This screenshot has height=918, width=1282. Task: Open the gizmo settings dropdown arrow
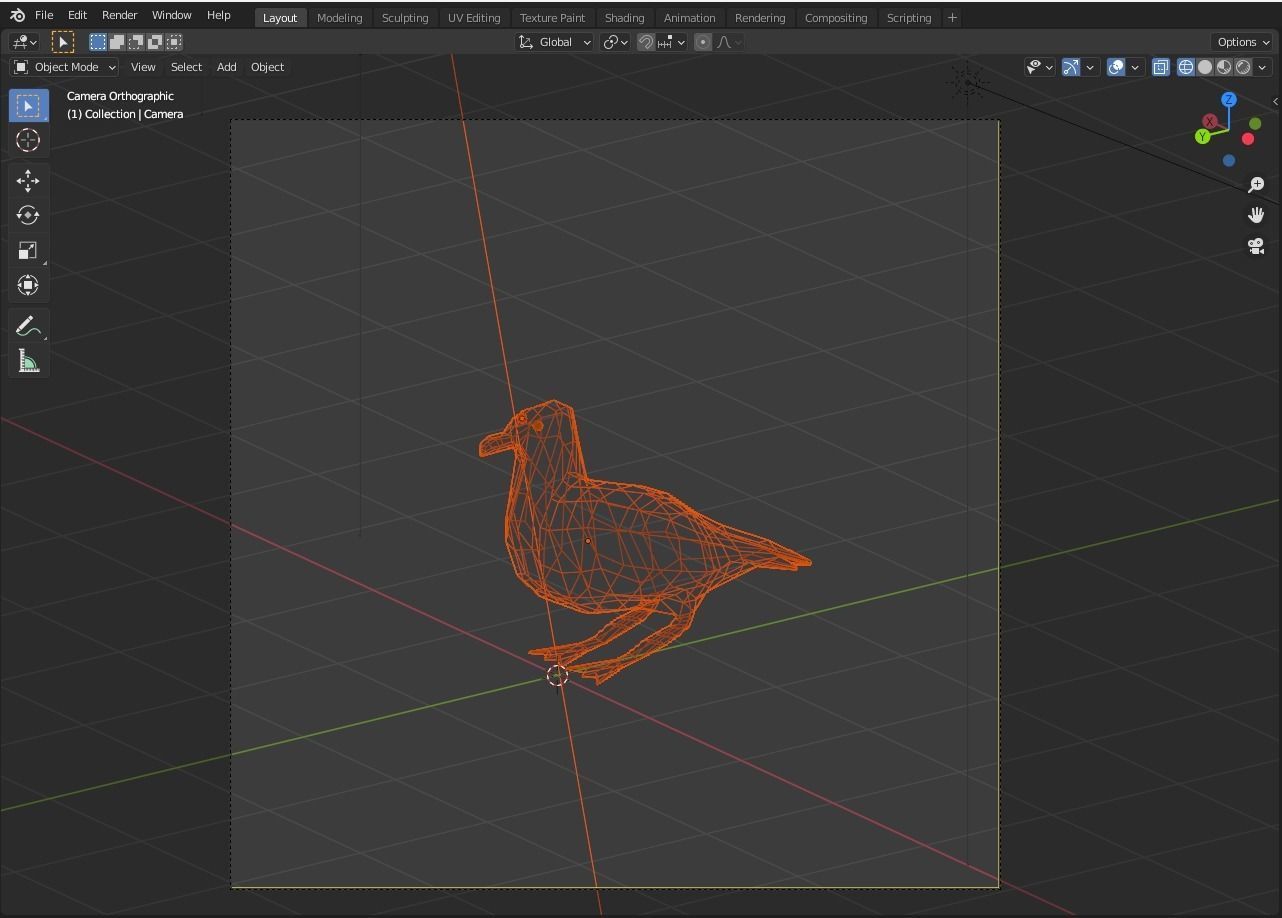[x=1090, y=67]
